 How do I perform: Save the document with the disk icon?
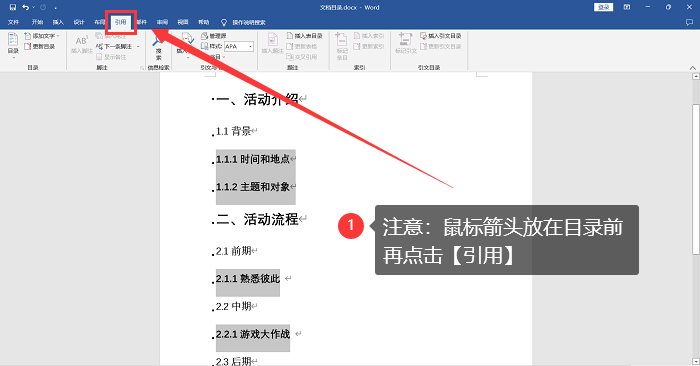coord(12,7)
